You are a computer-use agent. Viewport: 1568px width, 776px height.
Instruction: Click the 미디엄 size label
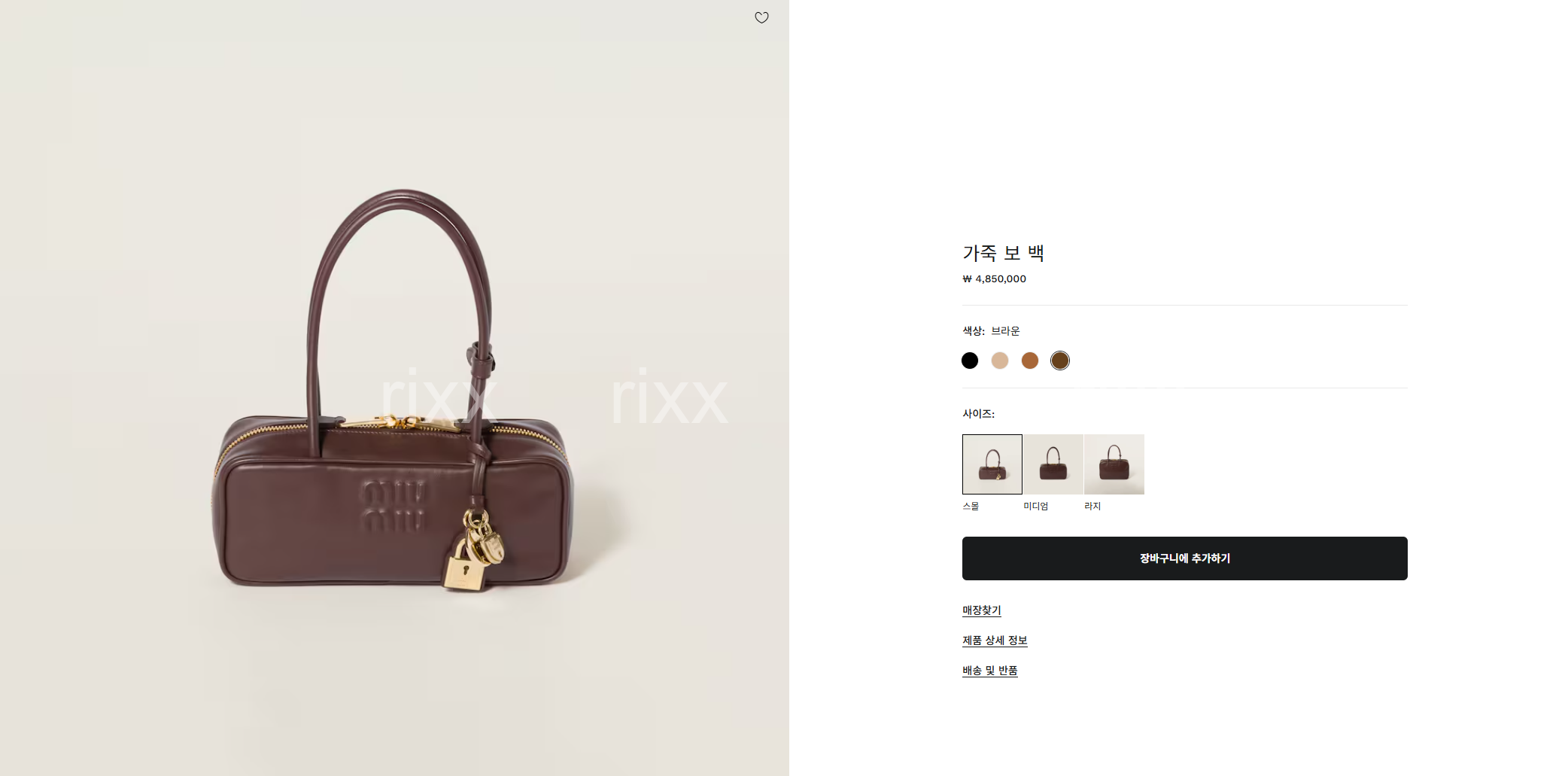(1035, 506)
